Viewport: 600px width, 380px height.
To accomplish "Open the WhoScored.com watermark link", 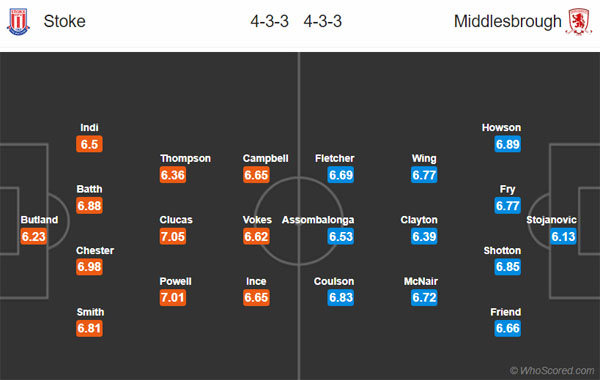I will point(552,370).
